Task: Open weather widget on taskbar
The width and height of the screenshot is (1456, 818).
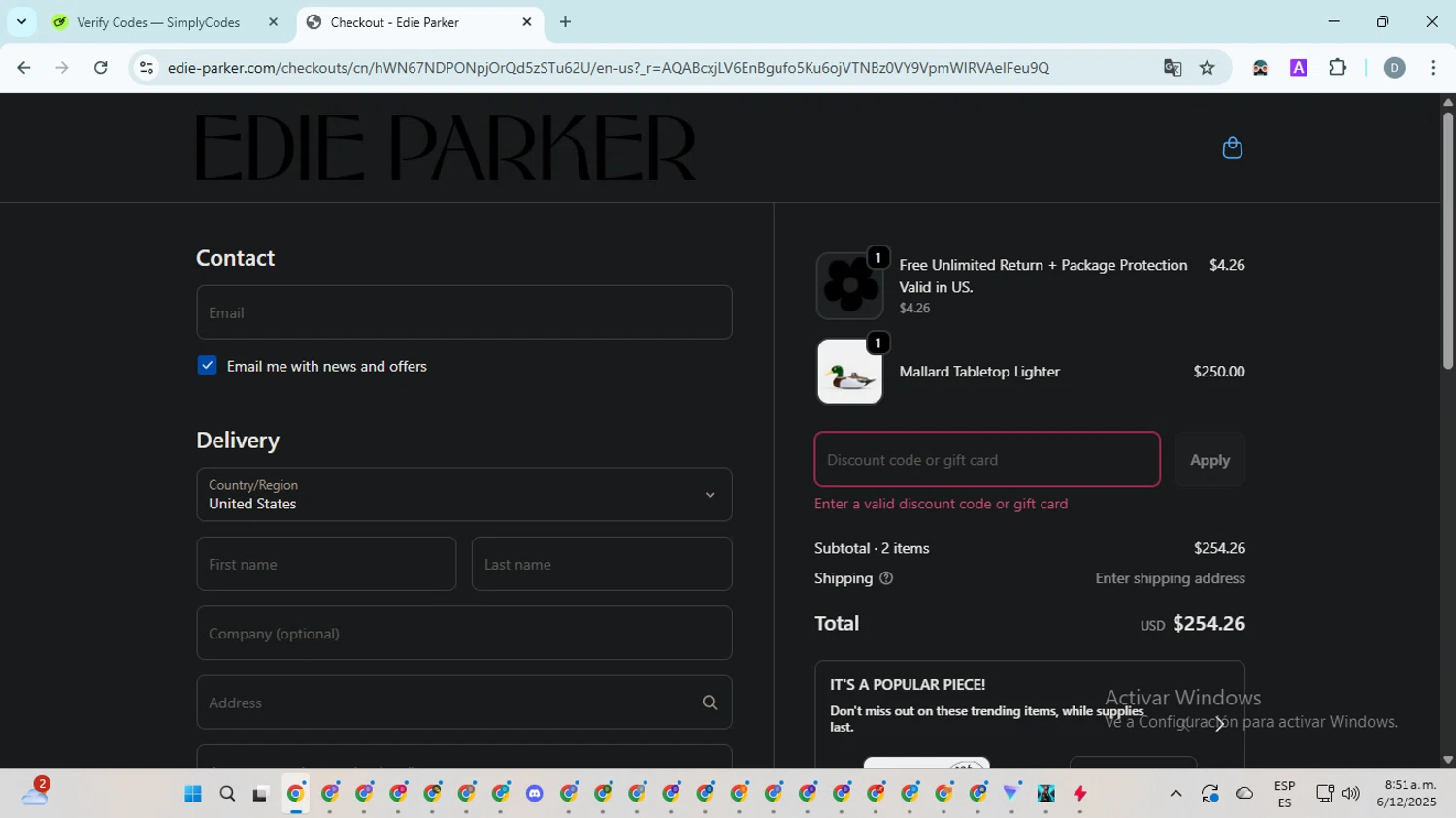Action: coord(35,793)
